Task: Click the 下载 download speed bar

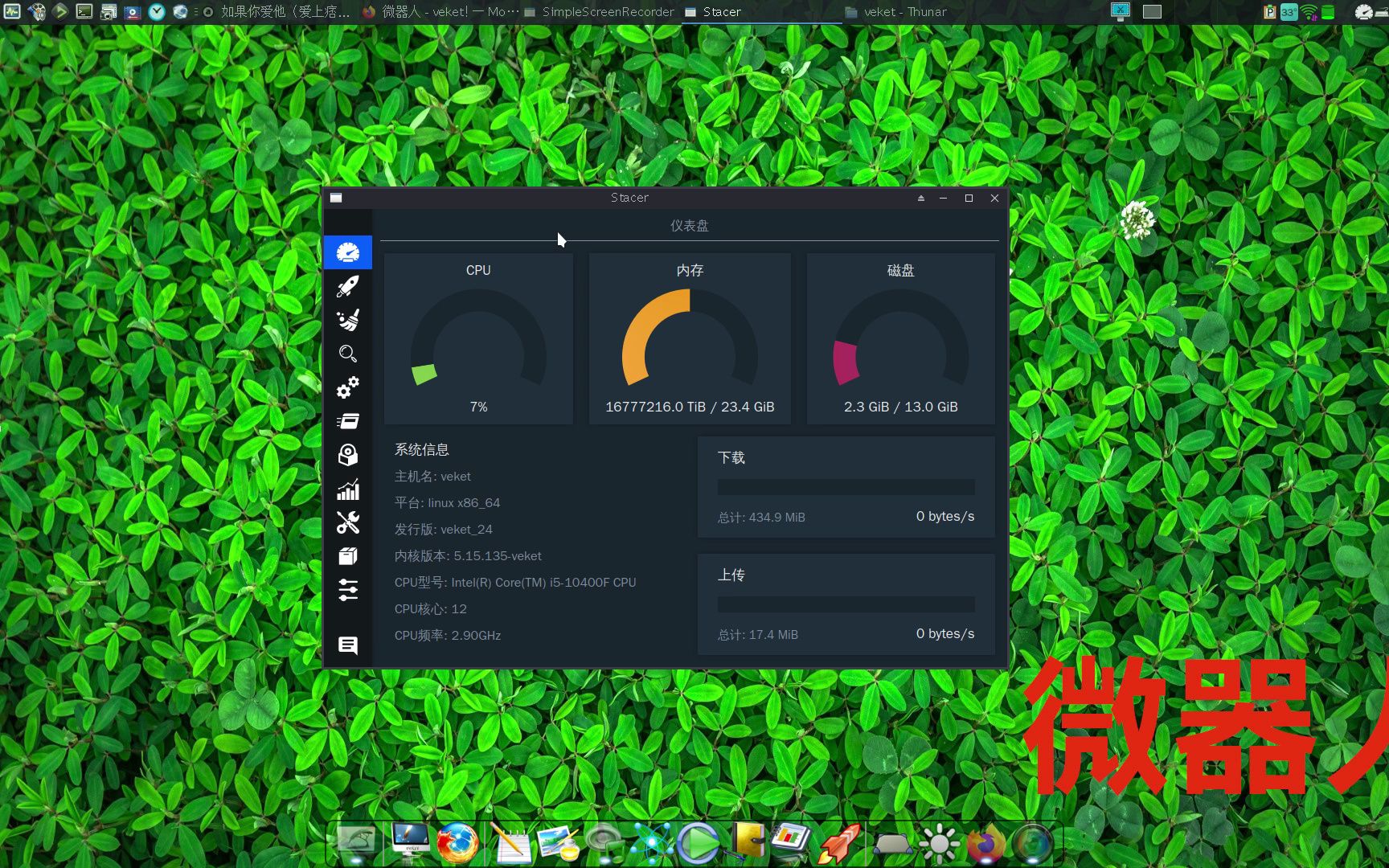Action: pyautogui.click(x=846, y=487)
